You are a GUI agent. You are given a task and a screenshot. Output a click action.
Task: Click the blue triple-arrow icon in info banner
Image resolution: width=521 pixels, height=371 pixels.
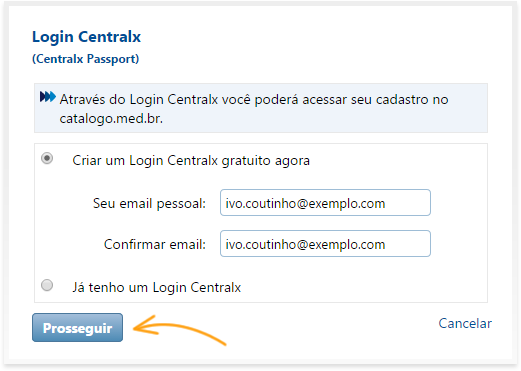[48, 97]
